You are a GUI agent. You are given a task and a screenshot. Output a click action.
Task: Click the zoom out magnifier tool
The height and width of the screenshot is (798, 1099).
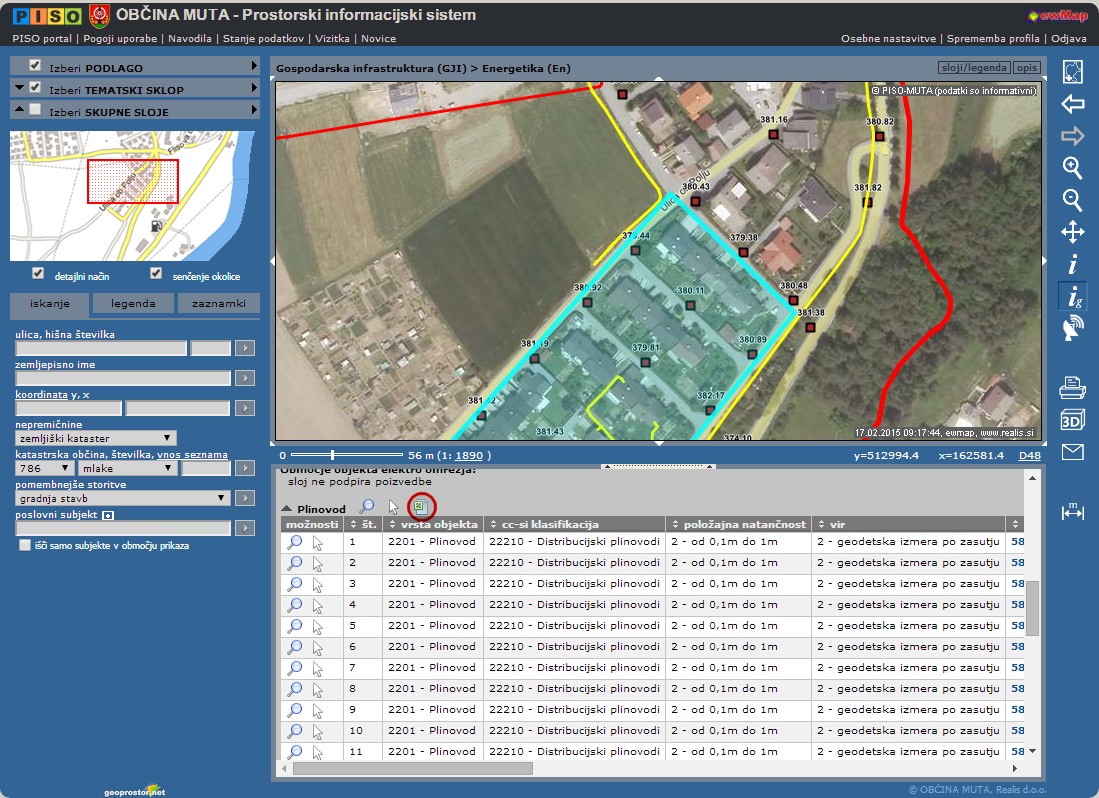pyautogui.click(x=1072, y=200)
